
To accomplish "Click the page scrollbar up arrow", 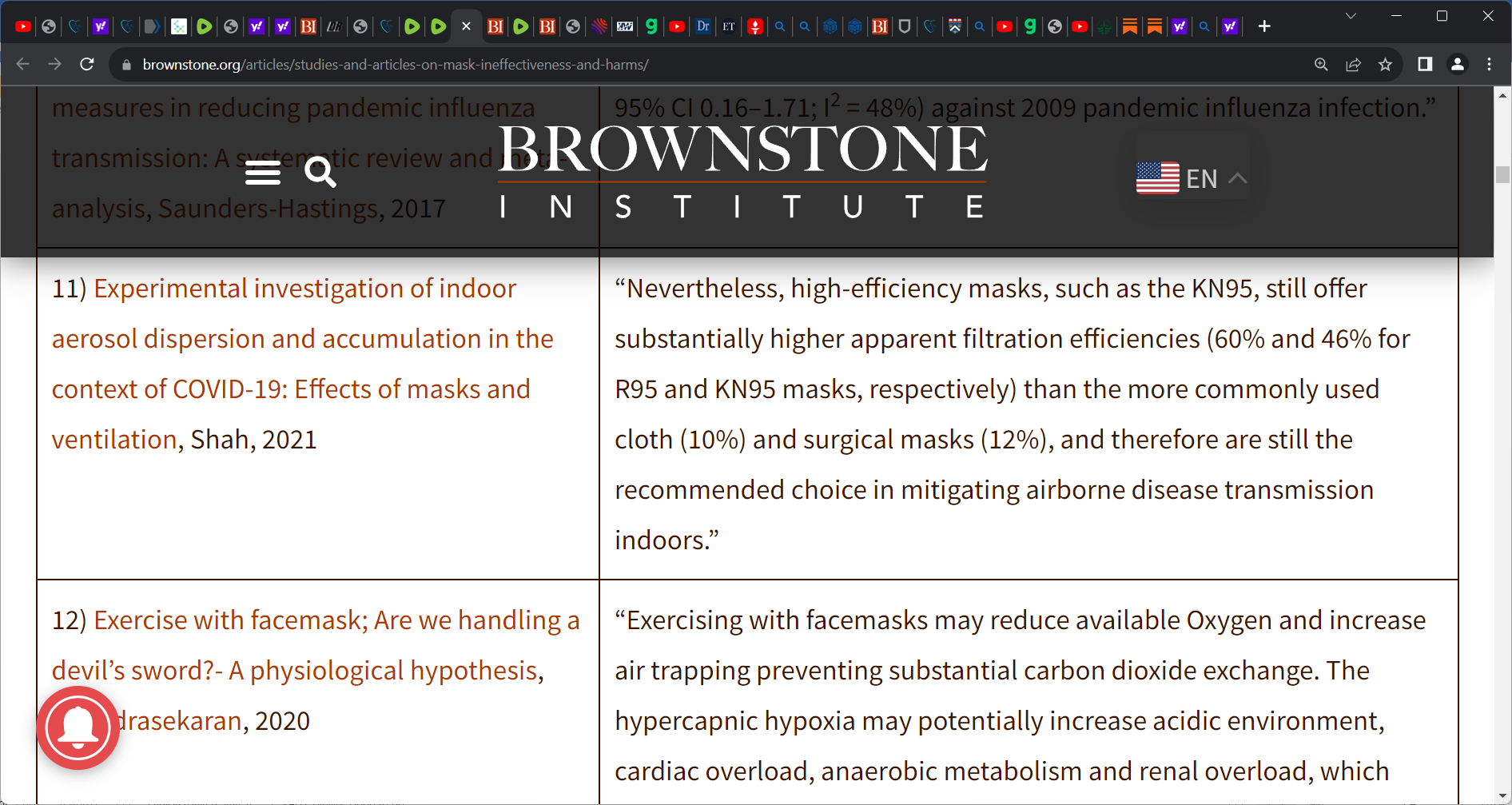I will [x=1502, y=95].
